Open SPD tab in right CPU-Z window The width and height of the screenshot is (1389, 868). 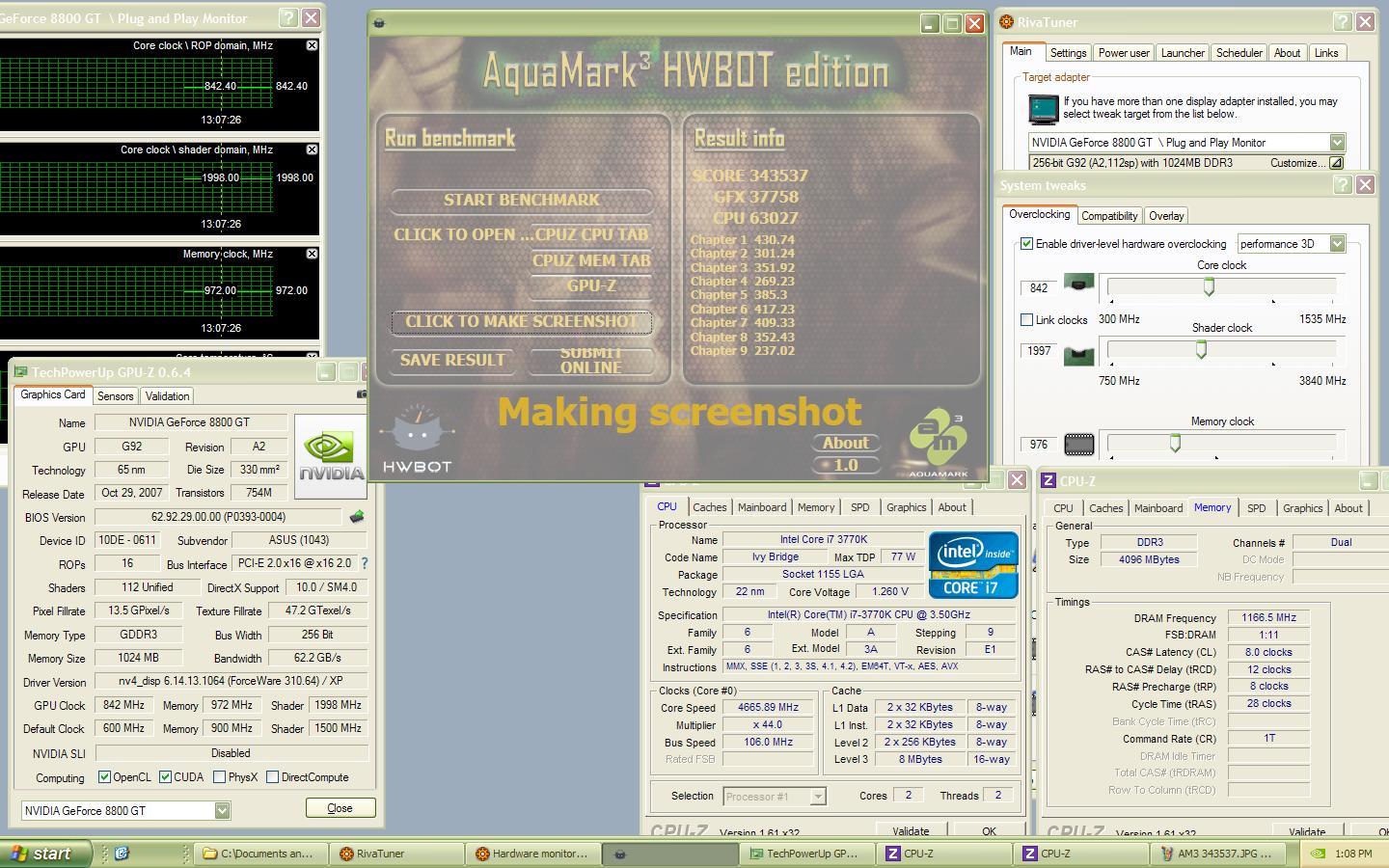[x=1256, y=508]
